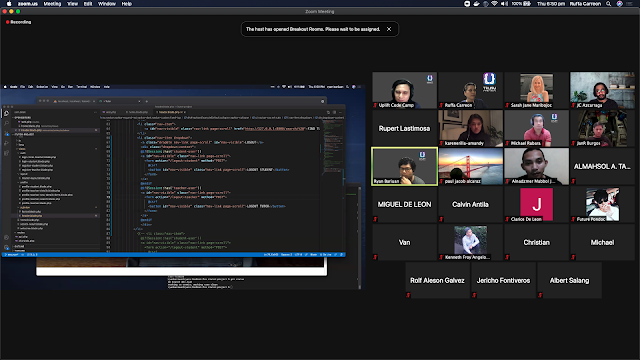Click muted mic icon on Albert Salang tile
This screenshot has height=360, width=640.
(x=540, y=295)
